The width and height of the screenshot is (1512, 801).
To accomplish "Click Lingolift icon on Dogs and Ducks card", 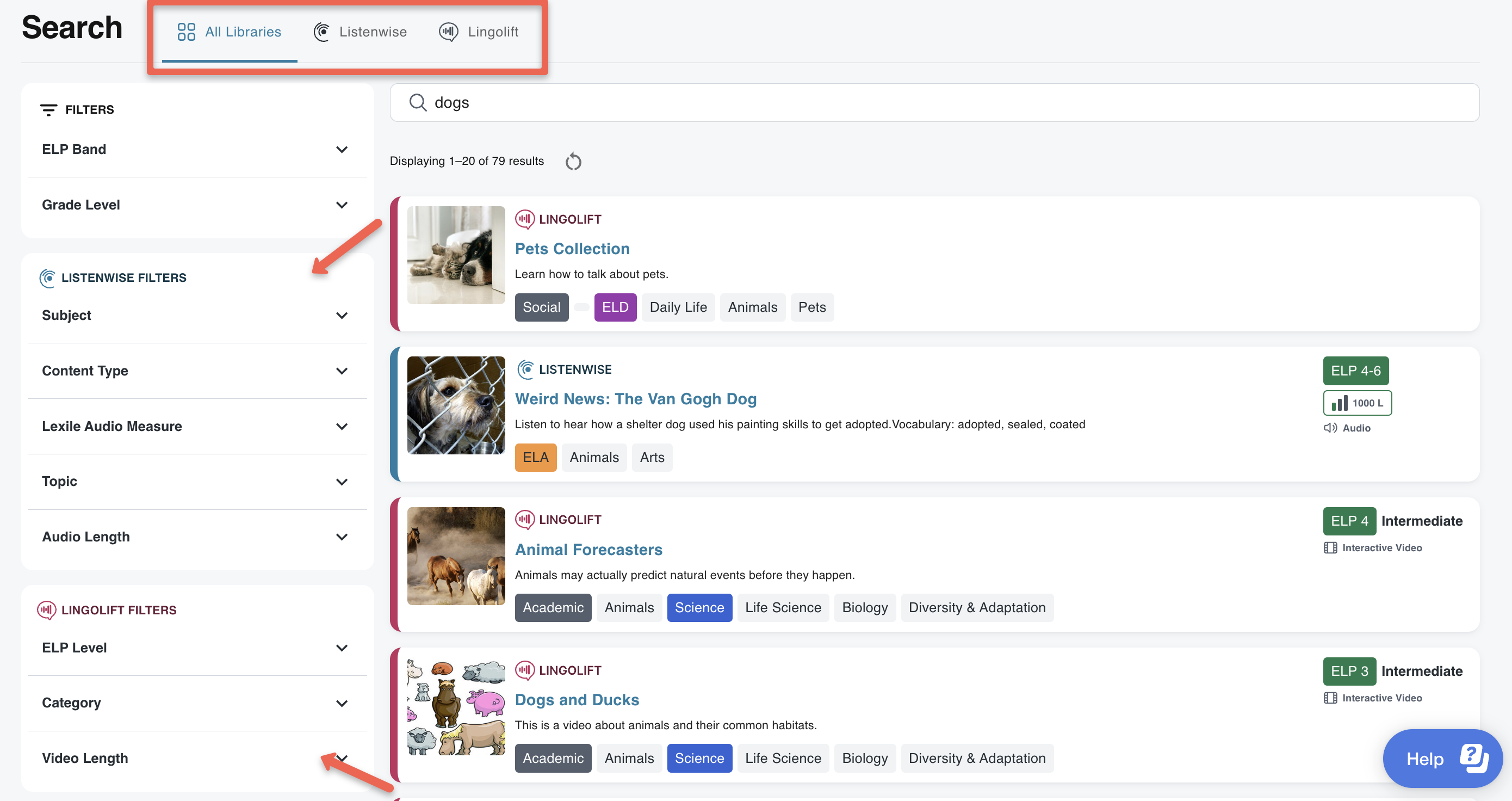I will [x=525, y=670].
